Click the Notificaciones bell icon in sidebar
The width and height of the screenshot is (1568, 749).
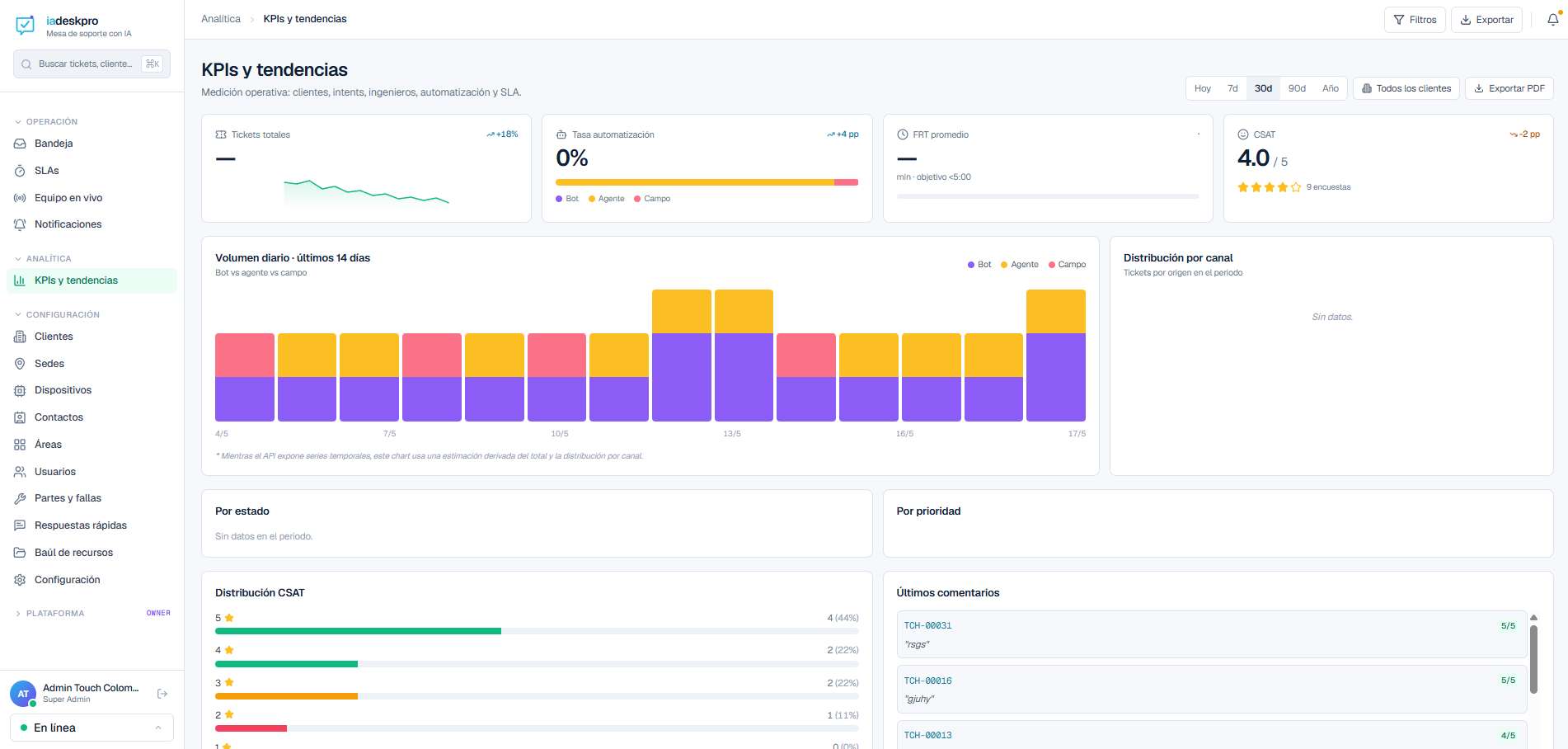(x=20, y=224)
